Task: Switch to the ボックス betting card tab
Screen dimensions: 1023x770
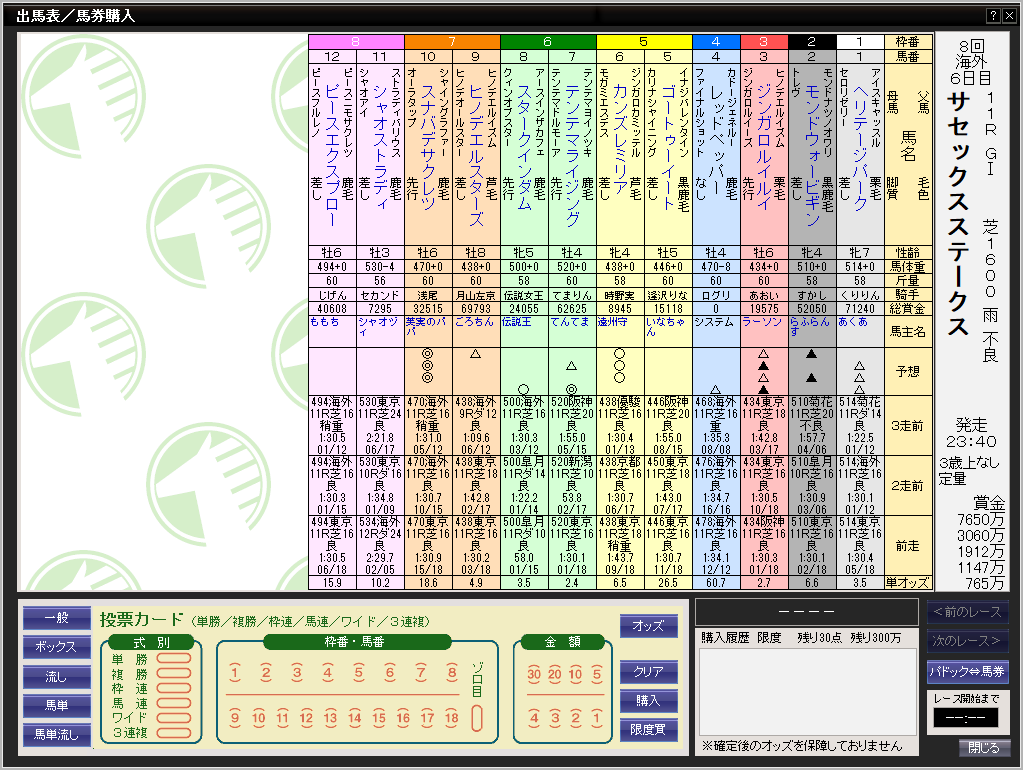Action: pos(57,647)
